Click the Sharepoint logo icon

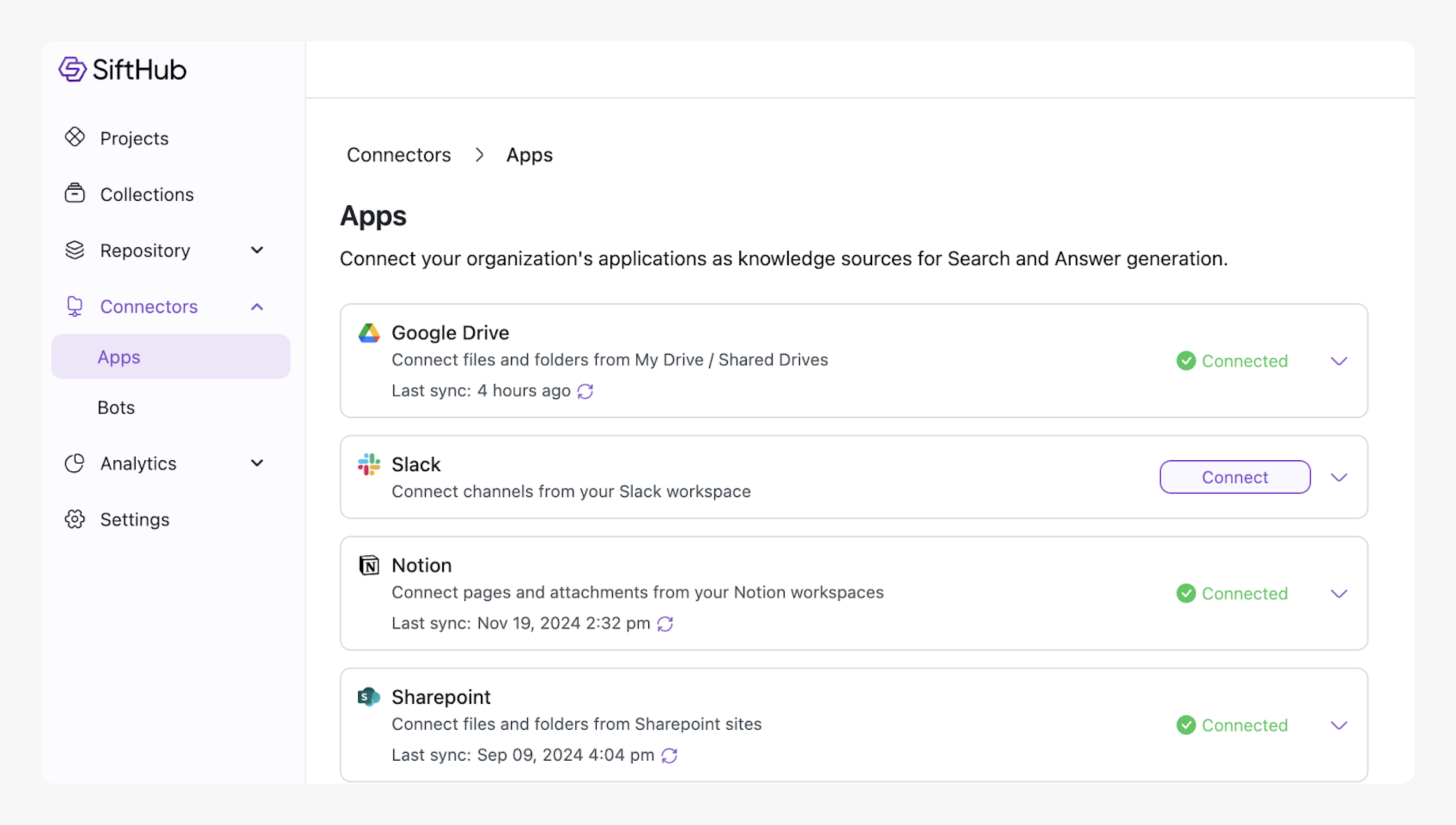click(x=369, y=697)
